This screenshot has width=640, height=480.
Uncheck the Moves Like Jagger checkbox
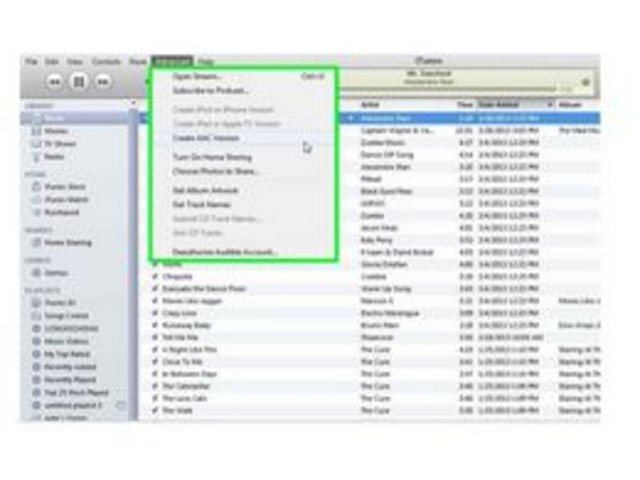155,301
